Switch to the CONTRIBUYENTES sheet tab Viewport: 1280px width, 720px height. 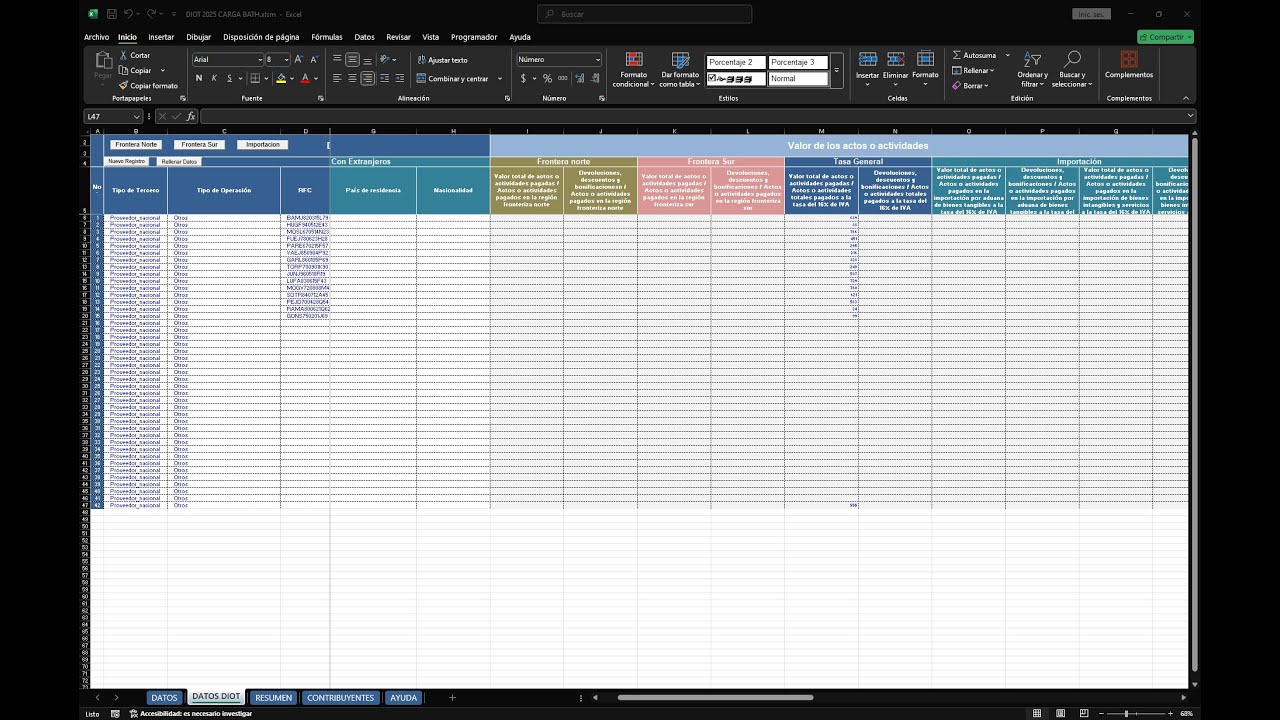pyautogui.click(x=340, y=698)
